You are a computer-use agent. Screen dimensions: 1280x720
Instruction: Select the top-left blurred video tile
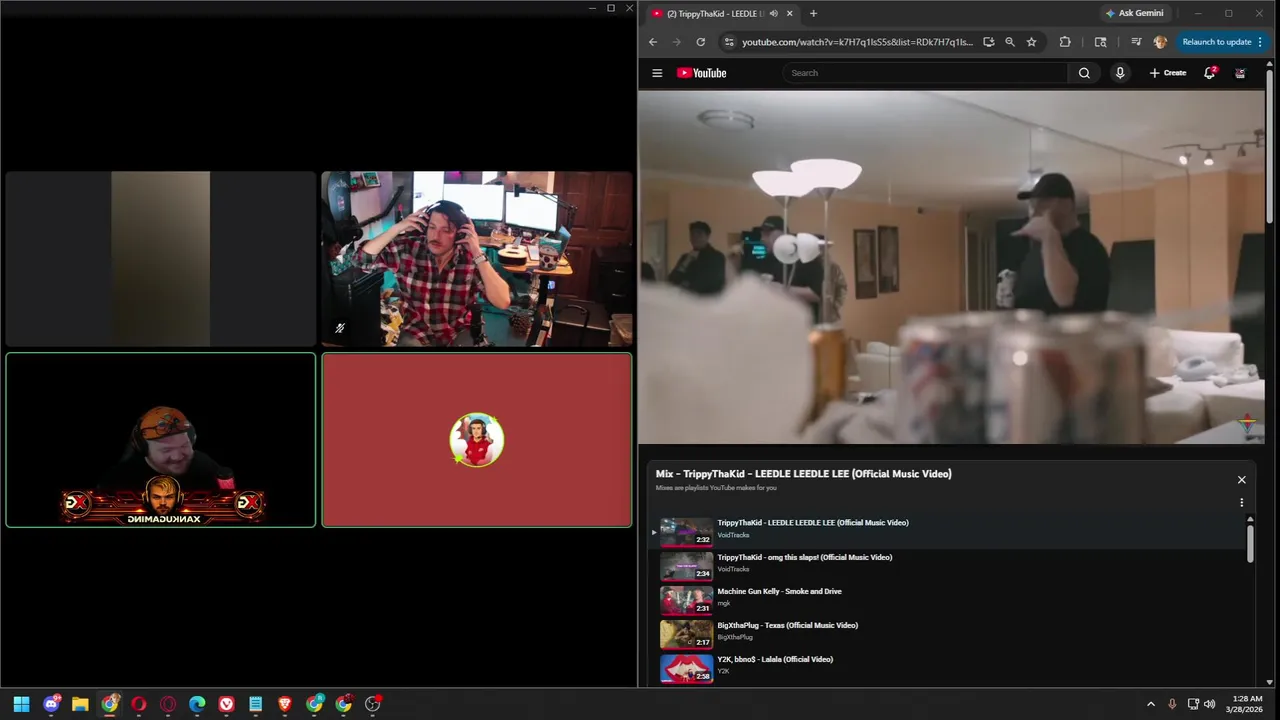pyautogui.click(x=160, y=259)
